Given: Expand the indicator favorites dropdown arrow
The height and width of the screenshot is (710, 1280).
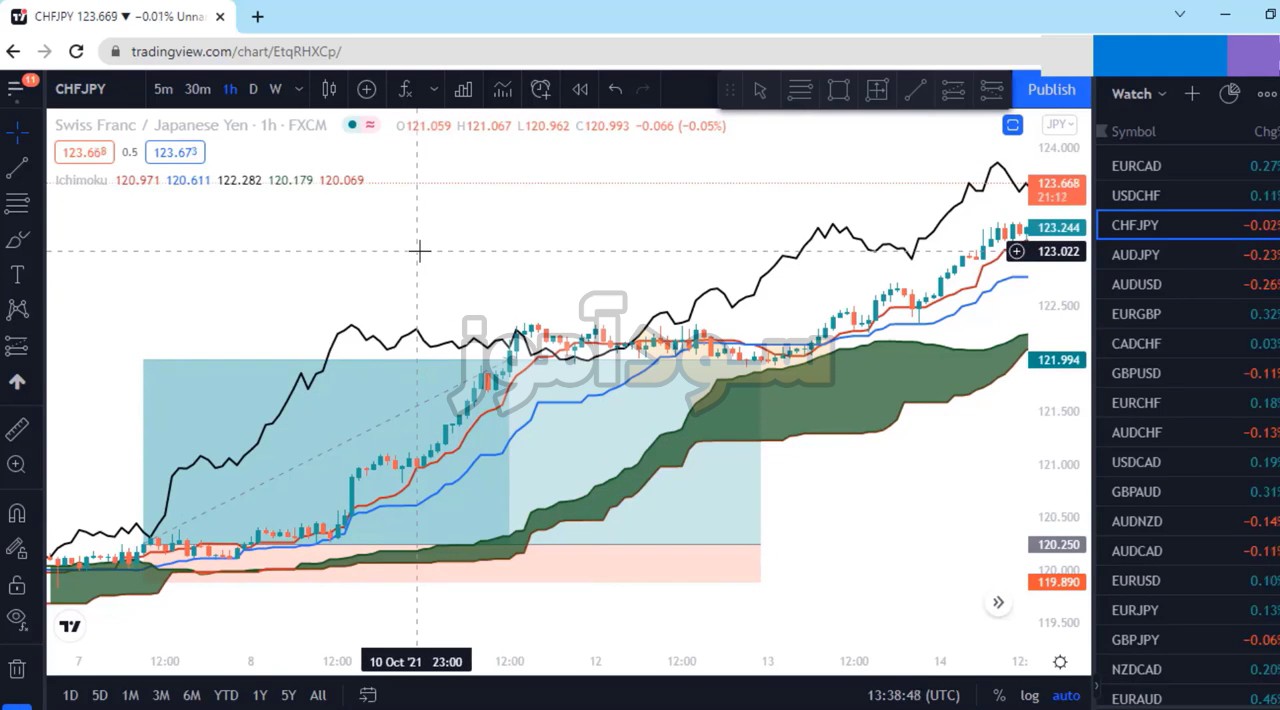Looking at the screenshot, I should 434,90.
